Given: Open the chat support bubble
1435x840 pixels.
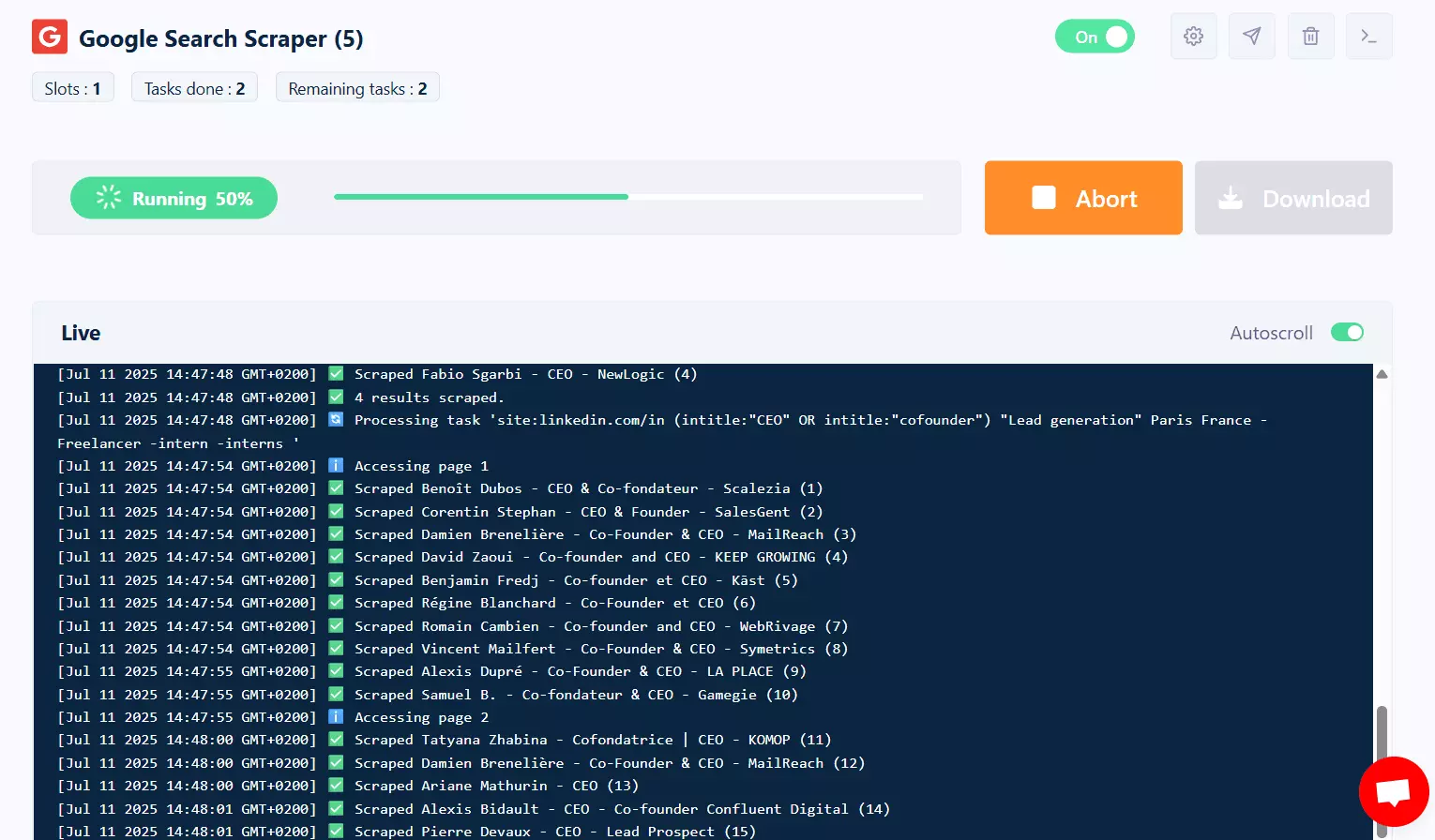Looking at the screenshot, I should coord(1393,791).
